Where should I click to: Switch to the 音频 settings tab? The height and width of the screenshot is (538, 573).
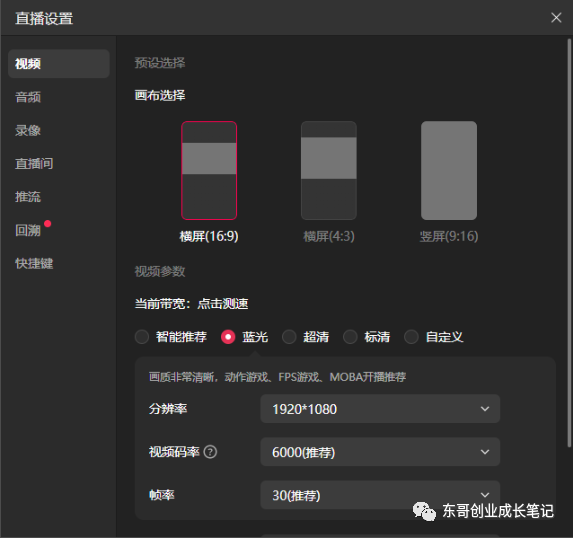coord(28,97)
